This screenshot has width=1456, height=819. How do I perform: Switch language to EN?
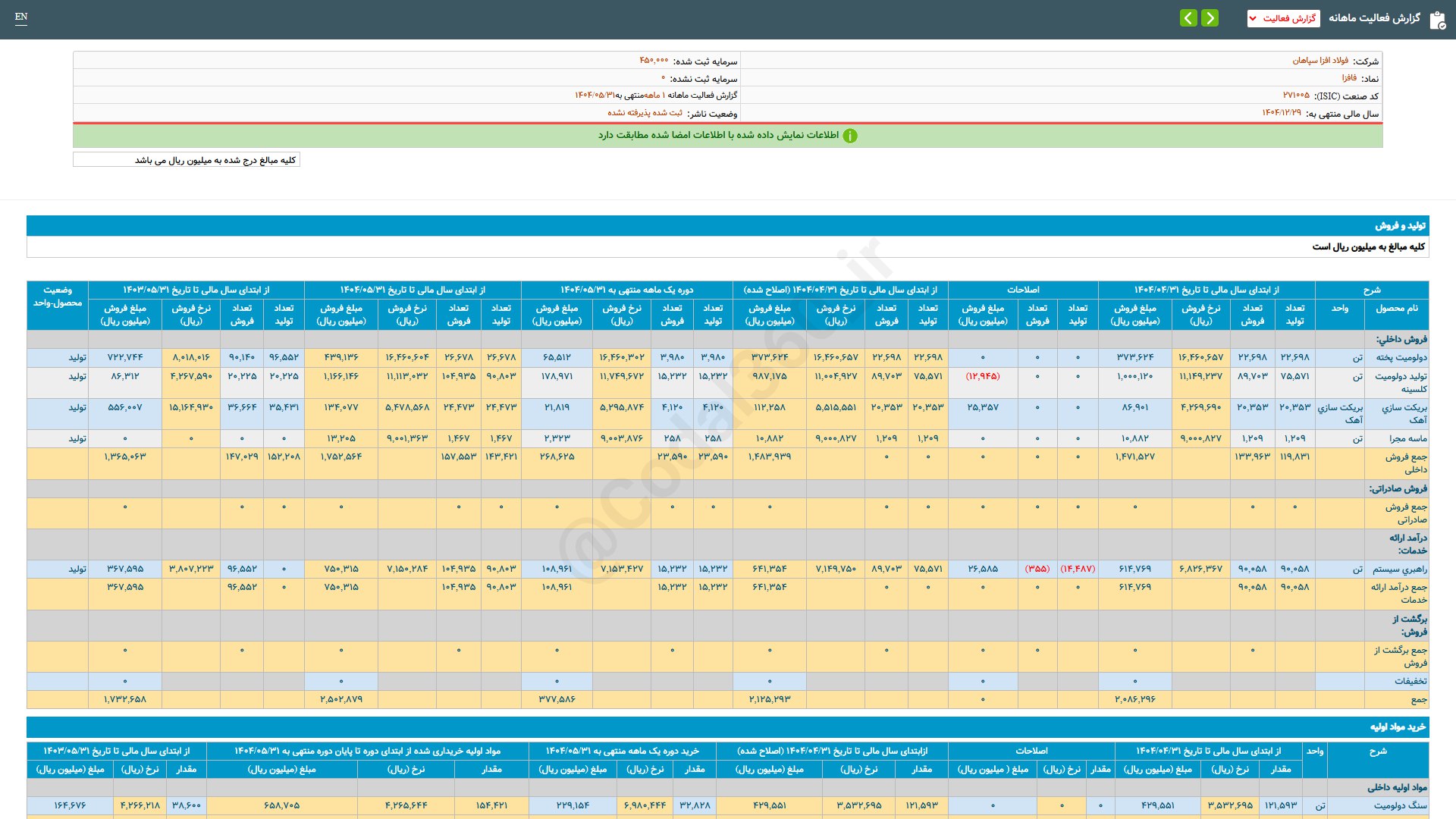[x=21, y=17]
